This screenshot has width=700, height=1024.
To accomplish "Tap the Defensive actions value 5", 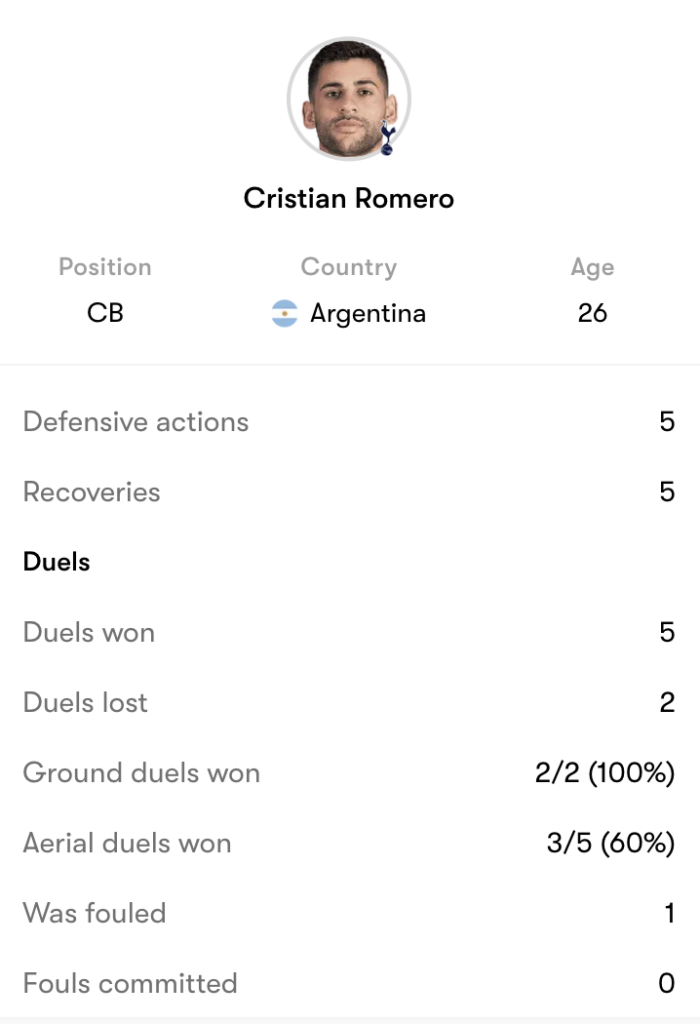I will tap(667, 421).
